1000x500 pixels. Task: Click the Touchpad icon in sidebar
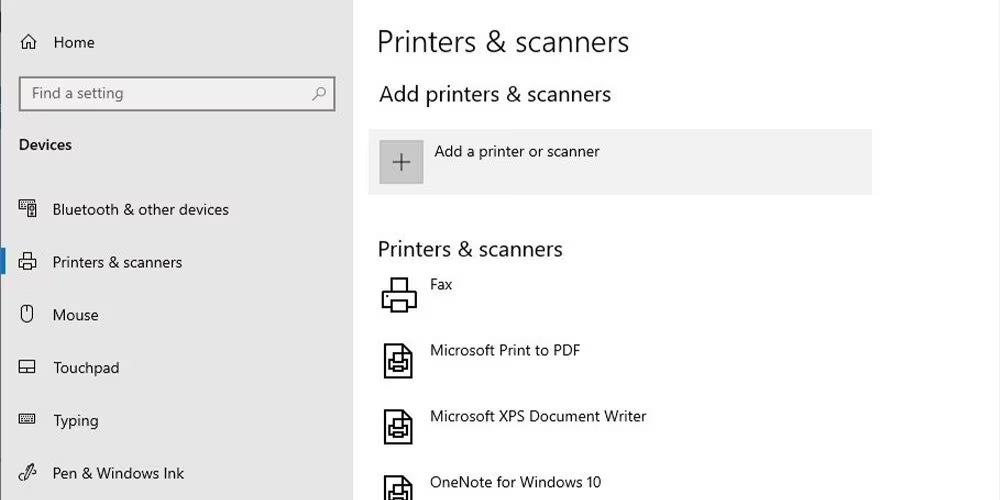coord(27,367)
